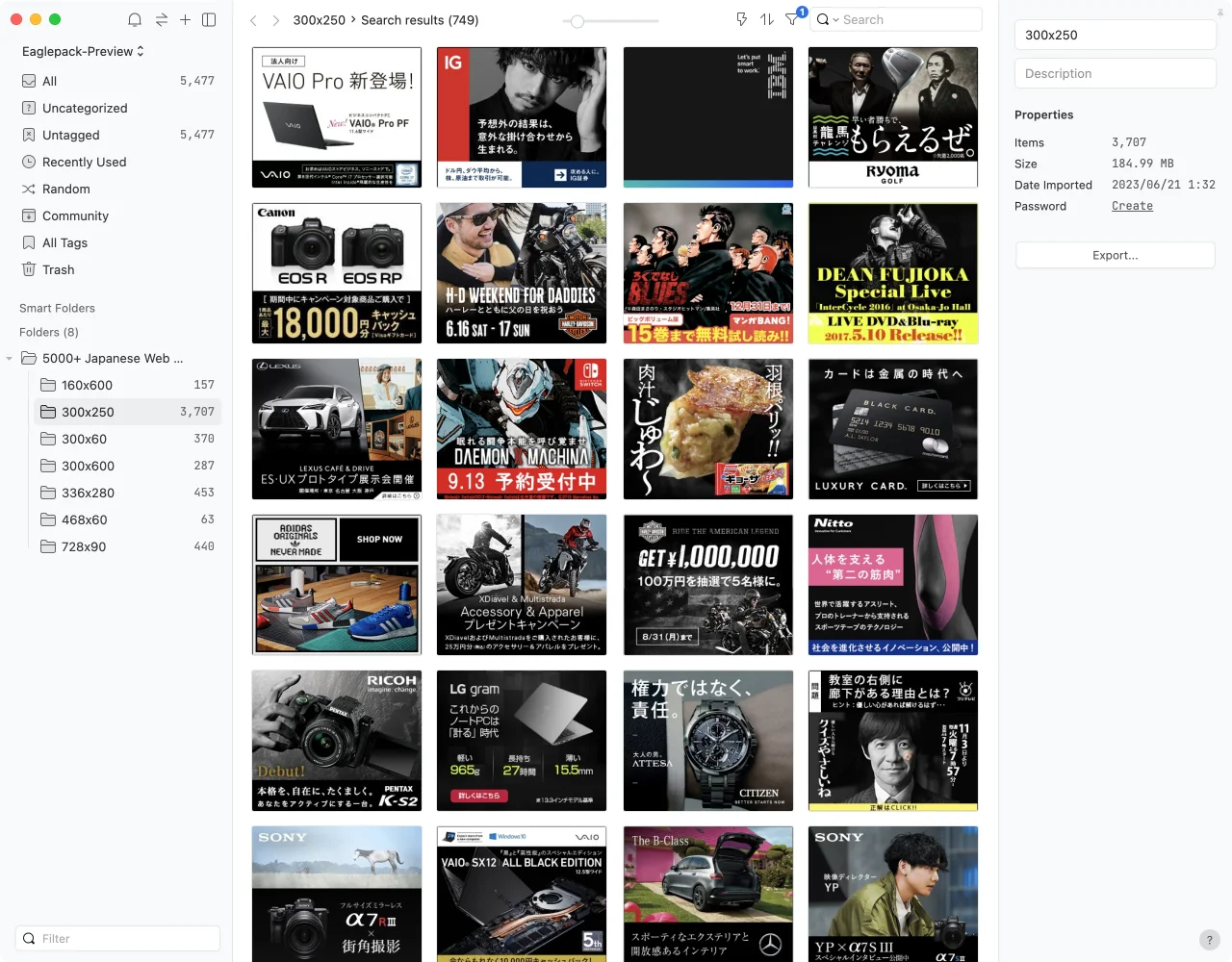Select the Ricoh Pentax K-S2 thumbnail
The image size is (1232, 962).
(x=337, y=741)
